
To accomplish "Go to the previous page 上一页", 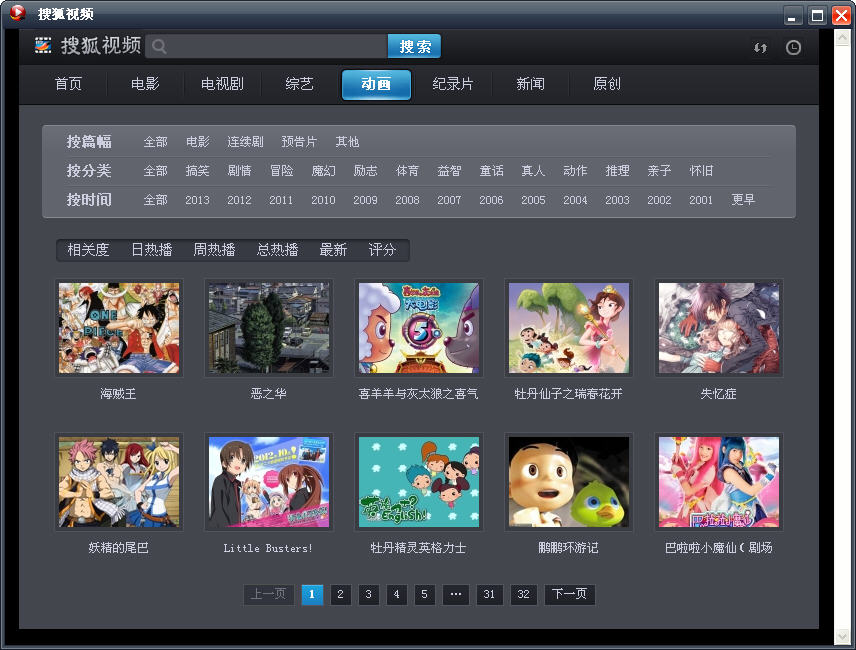I will coord(269,594).
